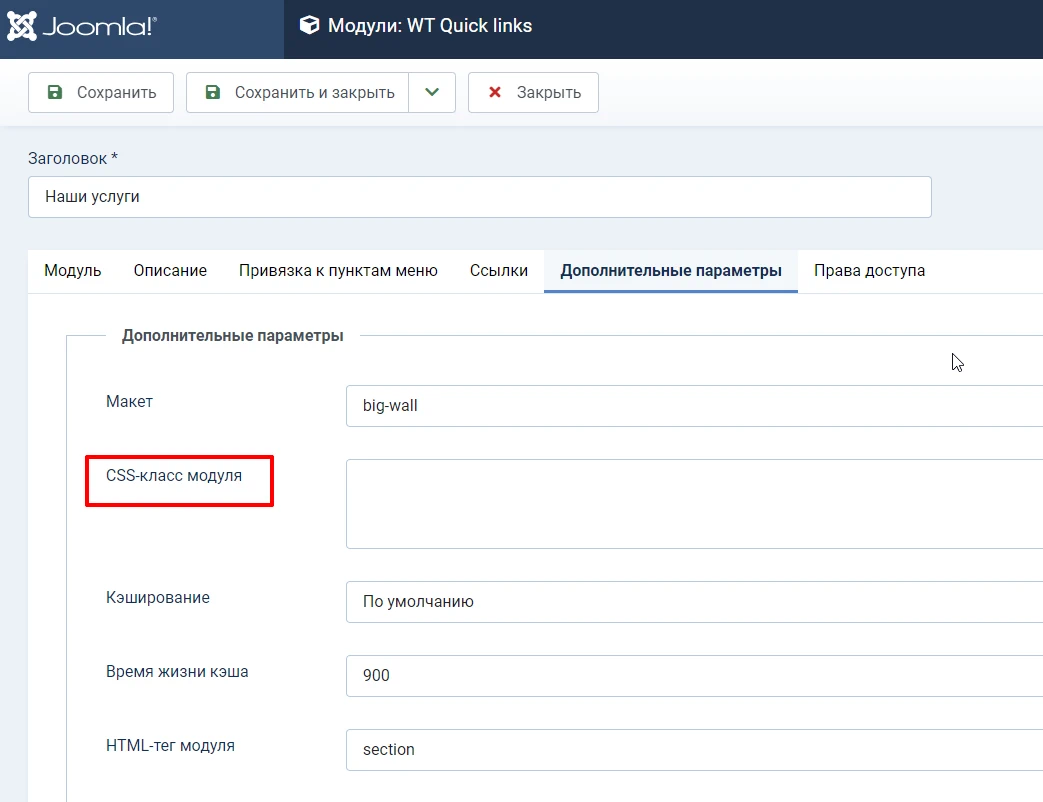Select the Привязка к пунктам меню tab

click(337, 270)
